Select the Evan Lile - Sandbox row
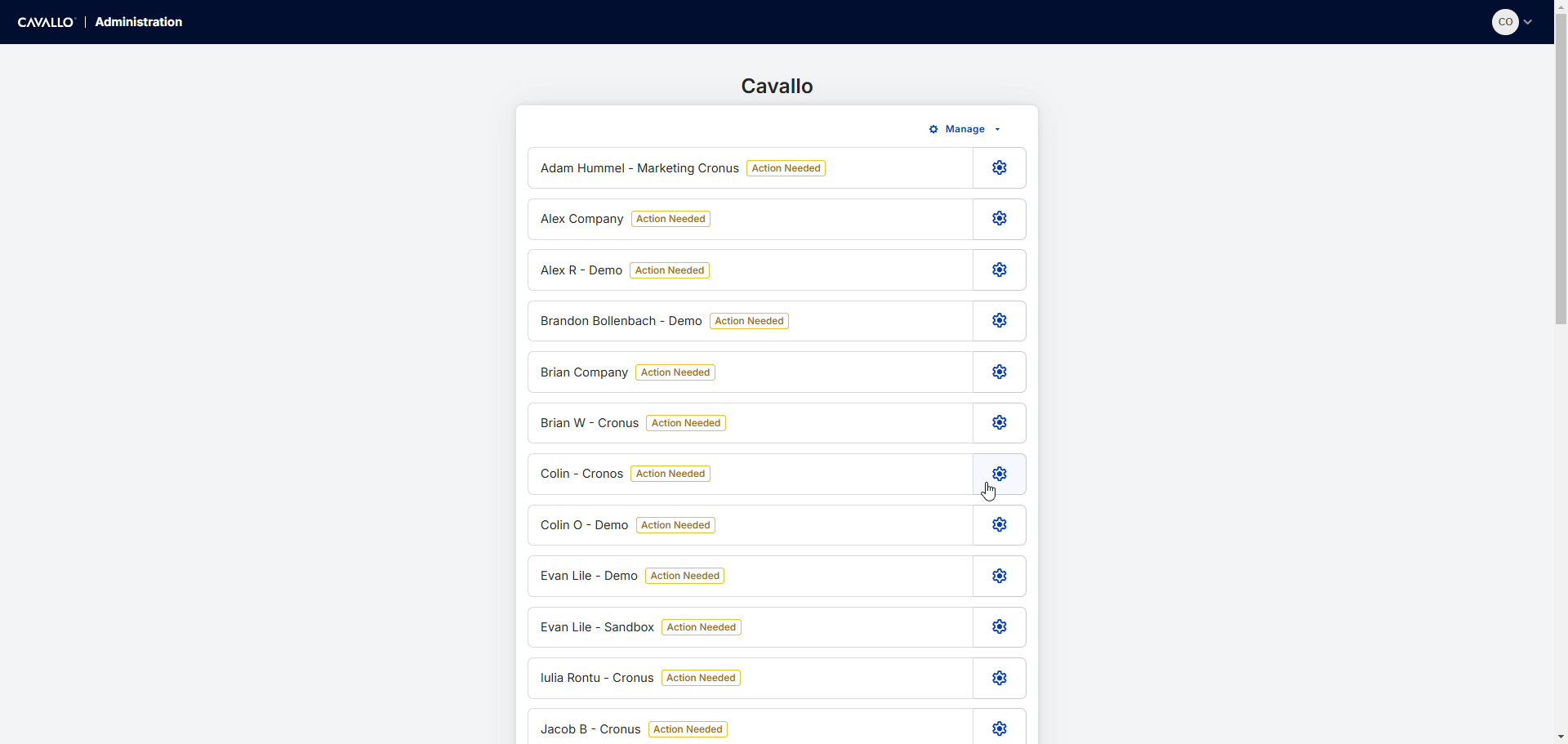 click(751, 627)
